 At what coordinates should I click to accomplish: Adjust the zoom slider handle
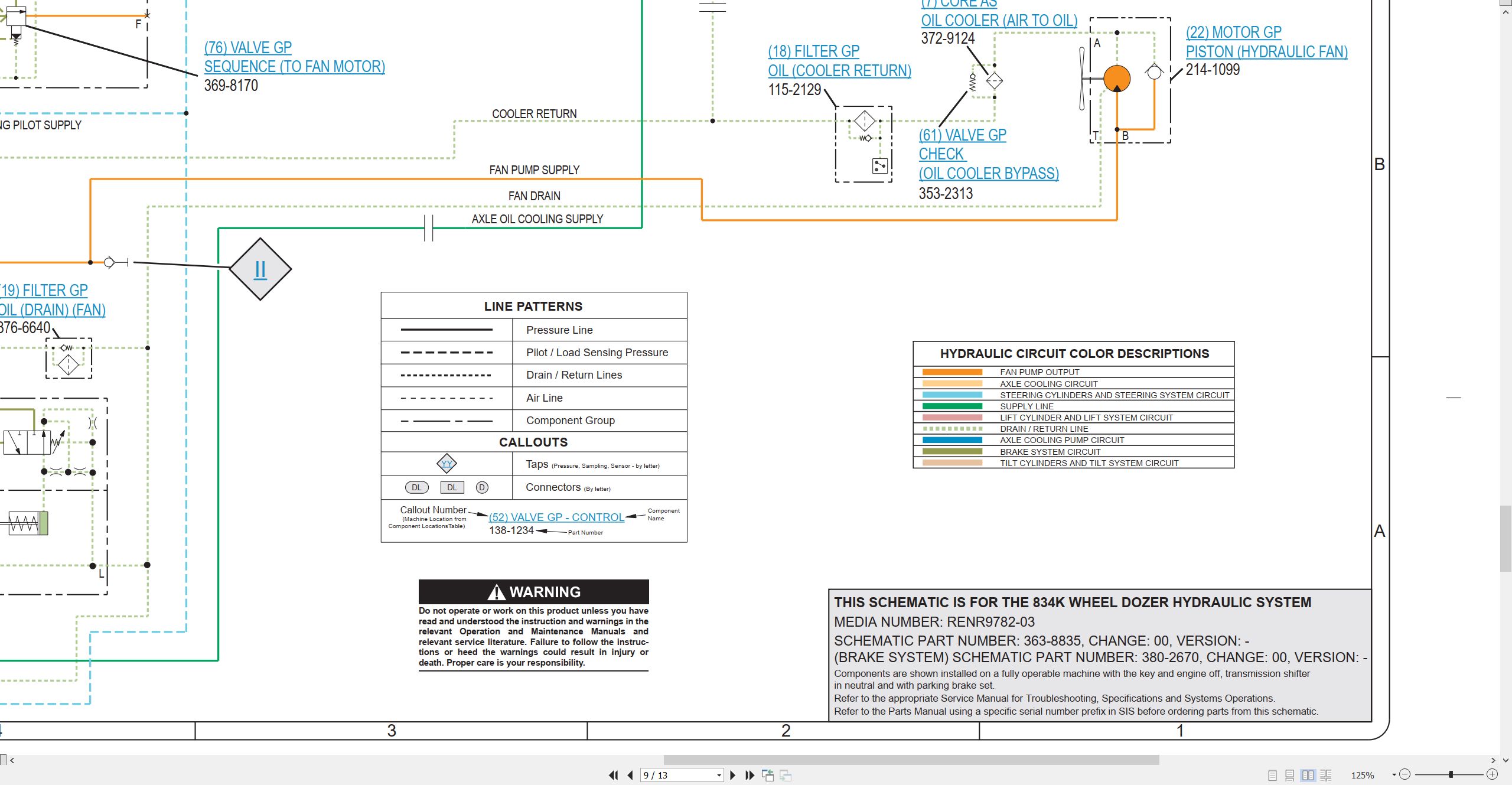(1451, 774)
